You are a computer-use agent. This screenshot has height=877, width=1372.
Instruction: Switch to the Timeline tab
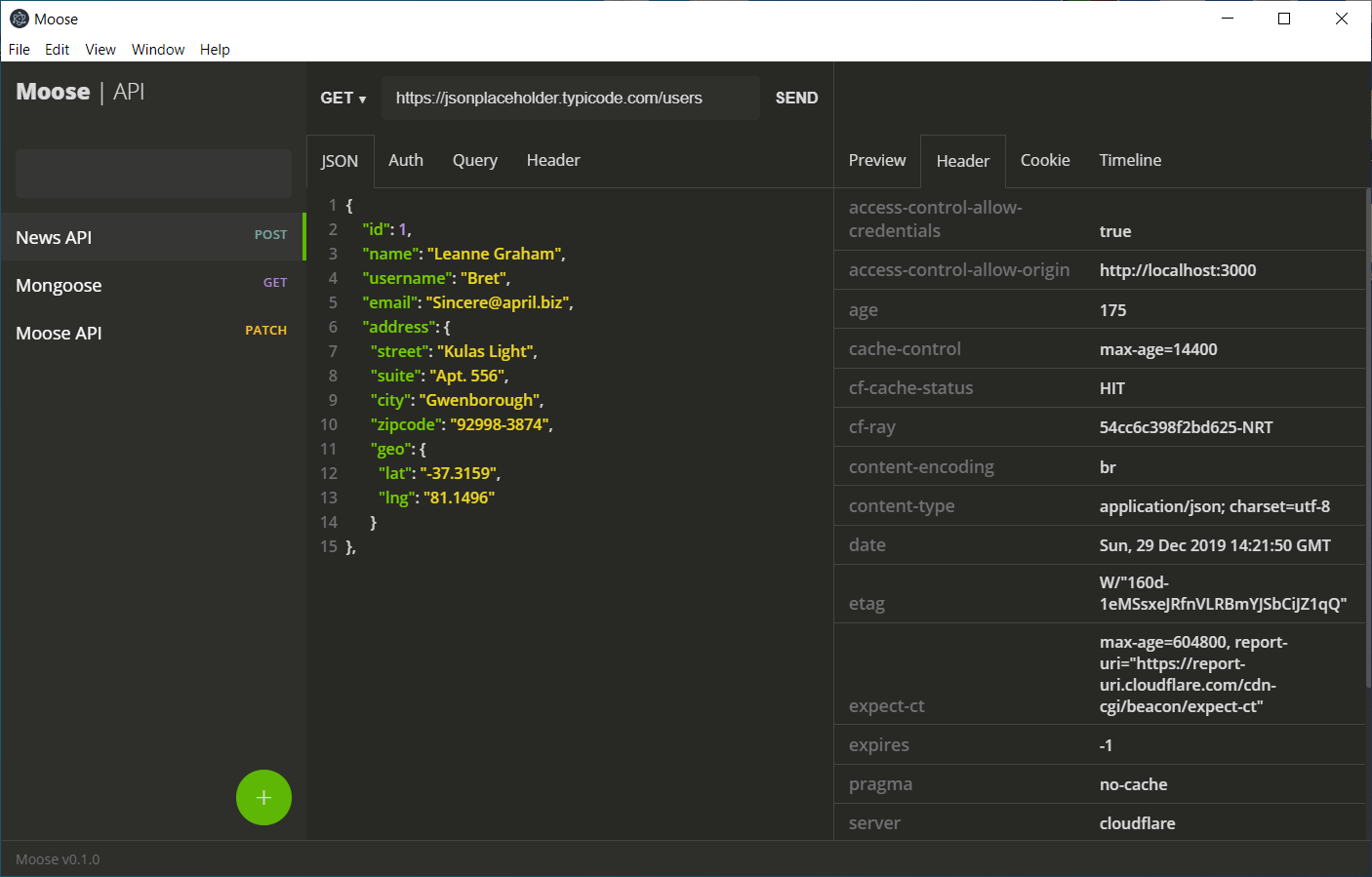1129,160
